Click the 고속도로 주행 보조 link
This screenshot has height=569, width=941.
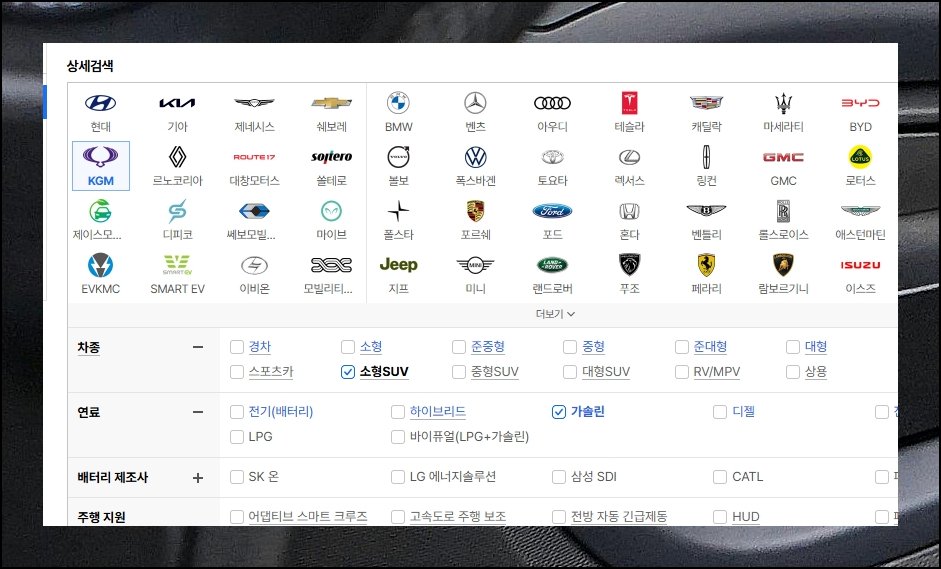458,517
